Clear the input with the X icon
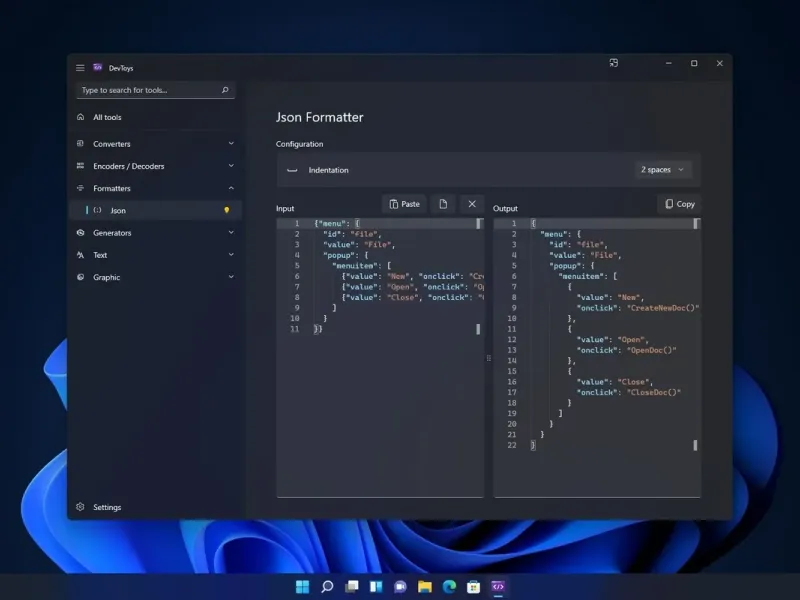This screenshot has height=600, width=800. (472, 204)
